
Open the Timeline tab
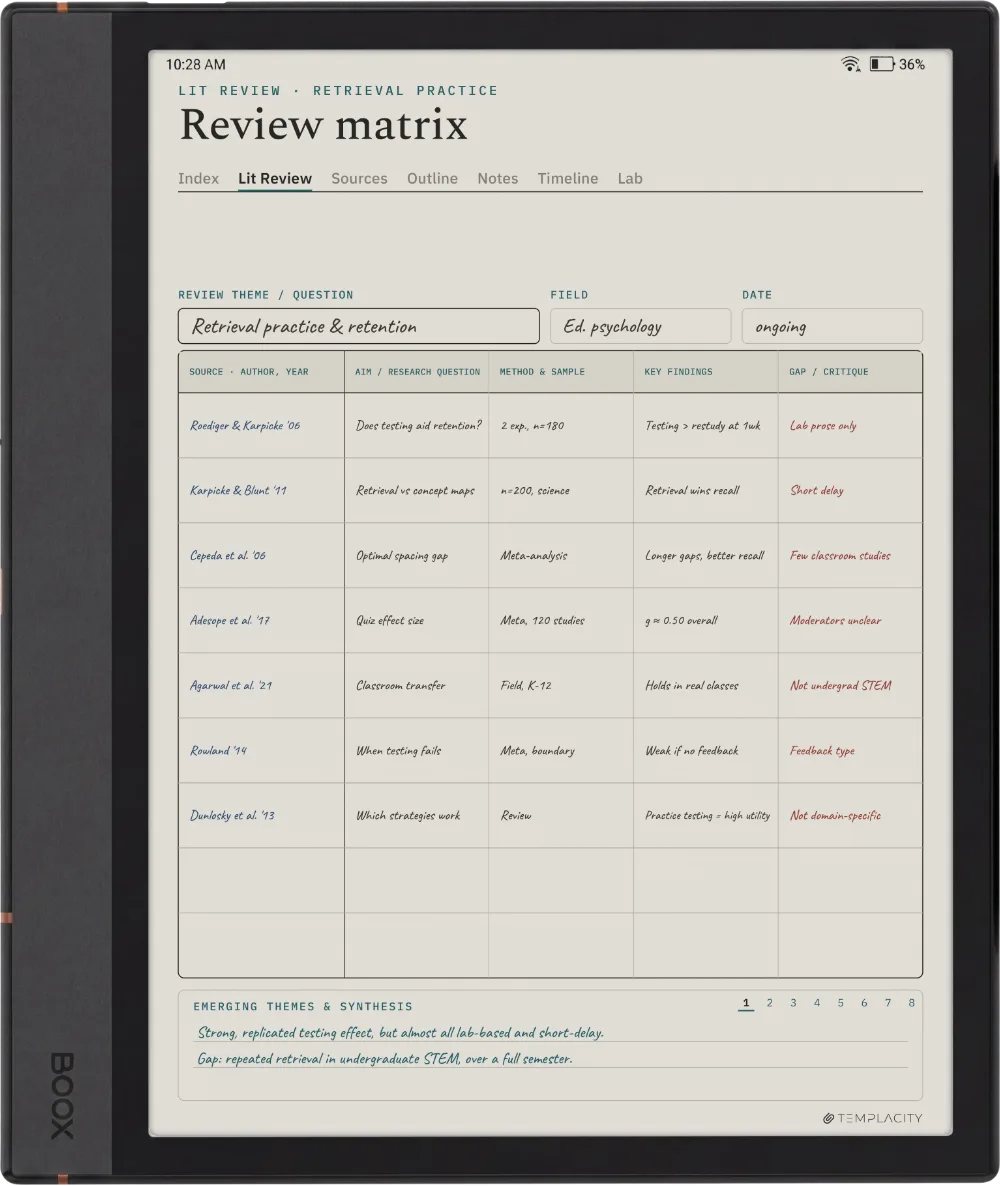coord(567,179)
